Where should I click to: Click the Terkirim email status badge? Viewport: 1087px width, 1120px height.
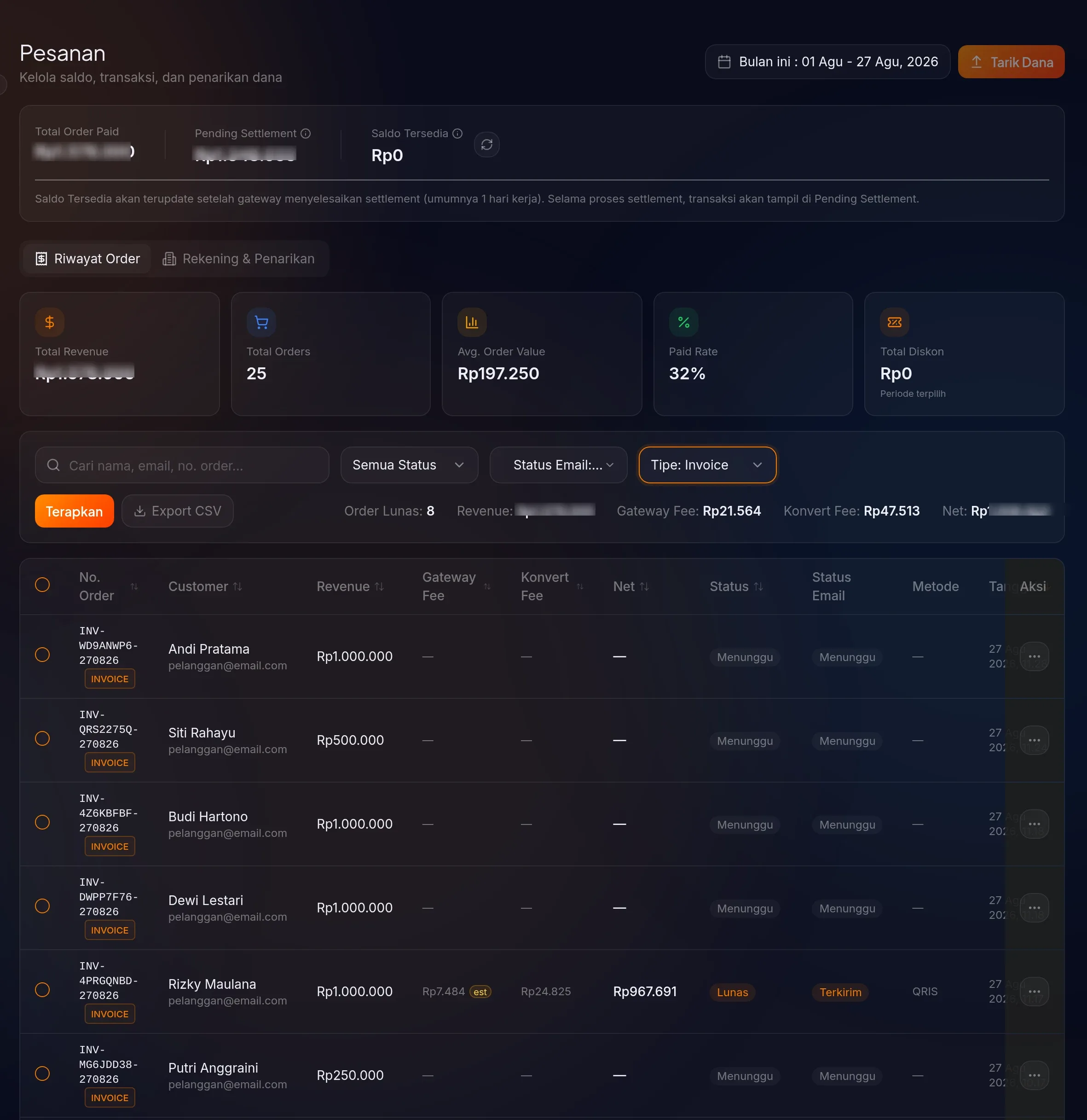pos(840,992)
